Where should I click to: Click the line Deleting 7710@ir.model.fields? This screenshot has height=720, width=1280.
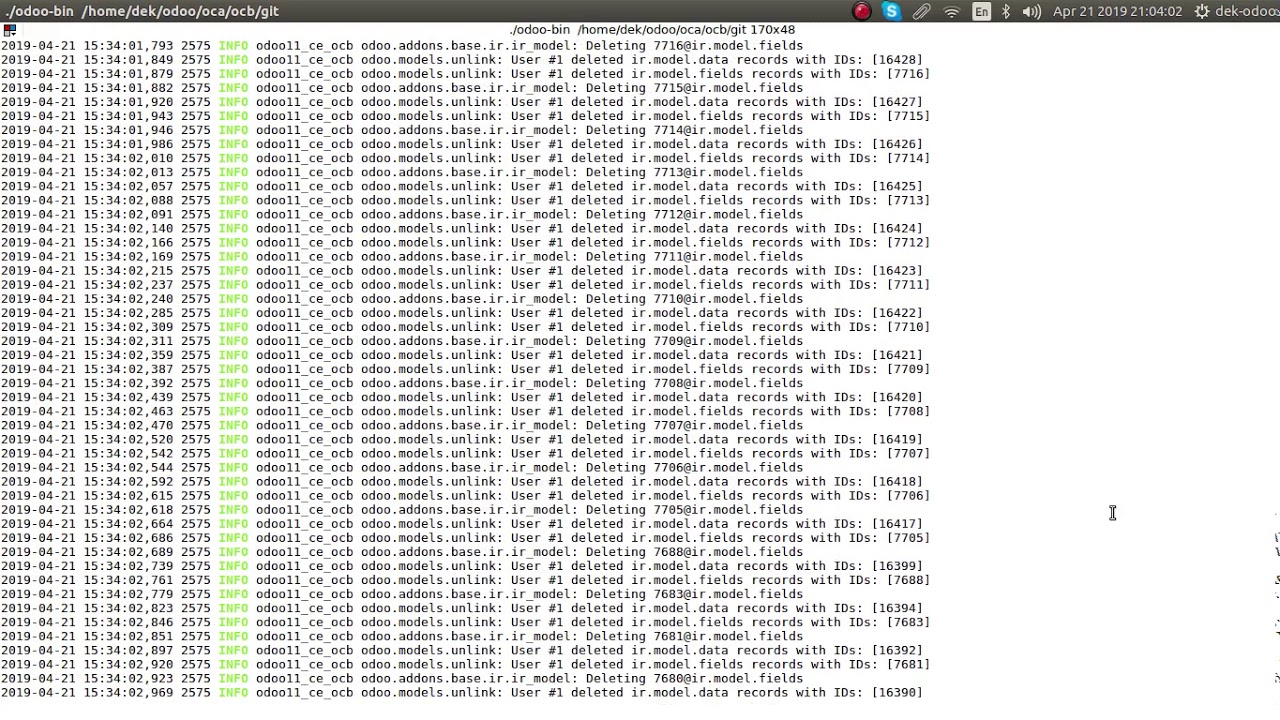pyautogui.click(x=694, y=298)
